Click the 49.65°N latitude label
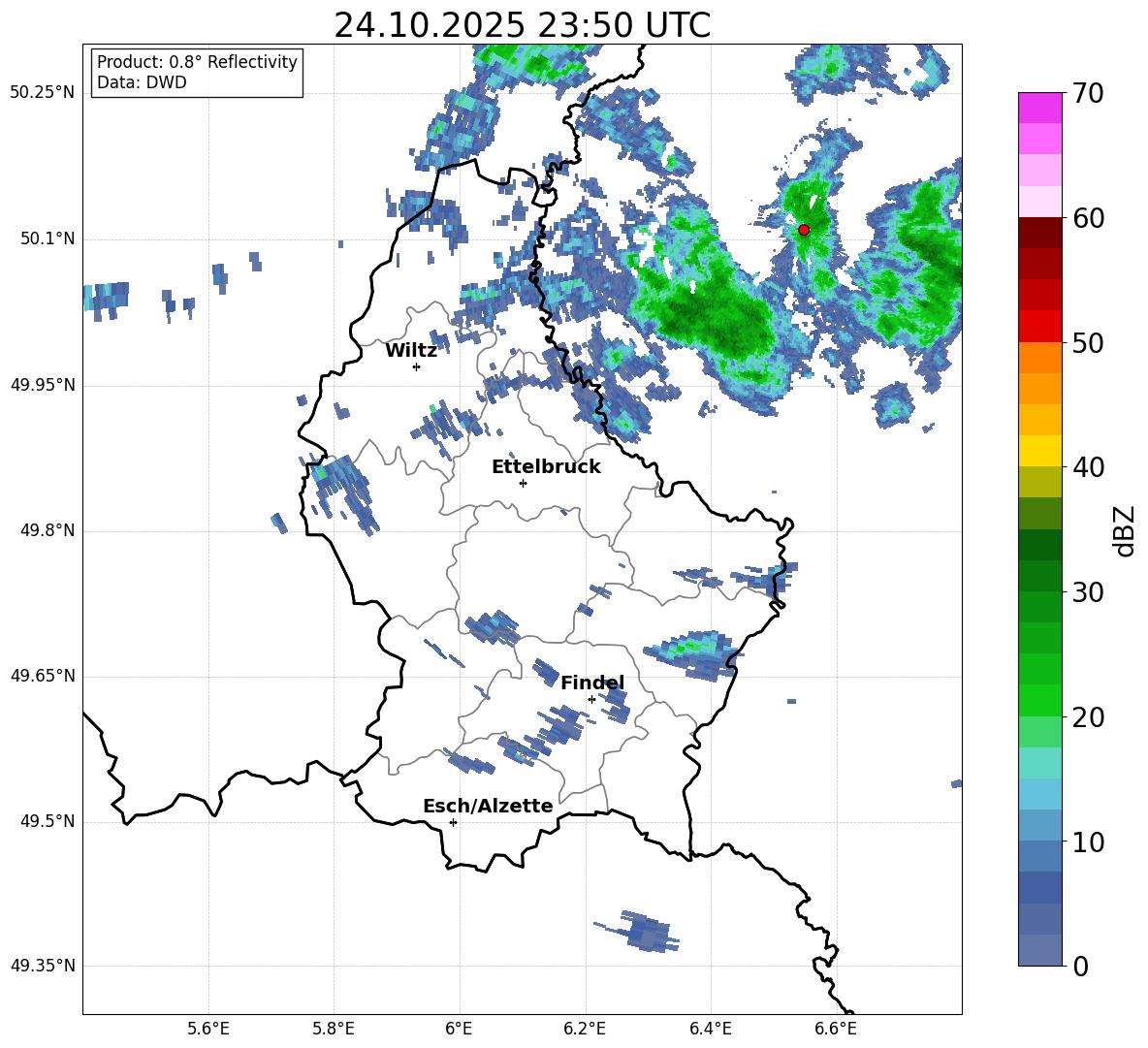 pos(43,676)
